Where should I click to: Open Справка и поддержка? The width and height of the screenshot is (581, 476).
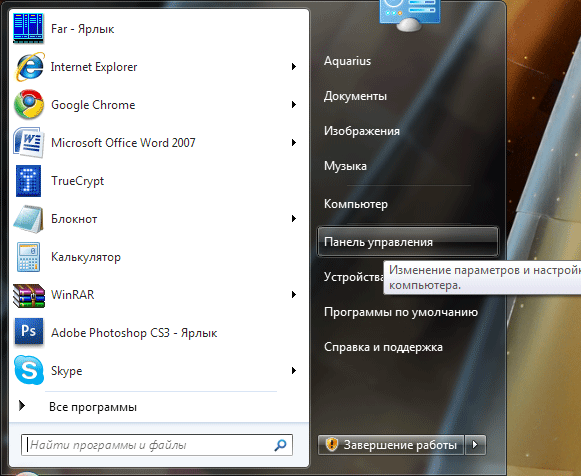(x=383, y=347)
